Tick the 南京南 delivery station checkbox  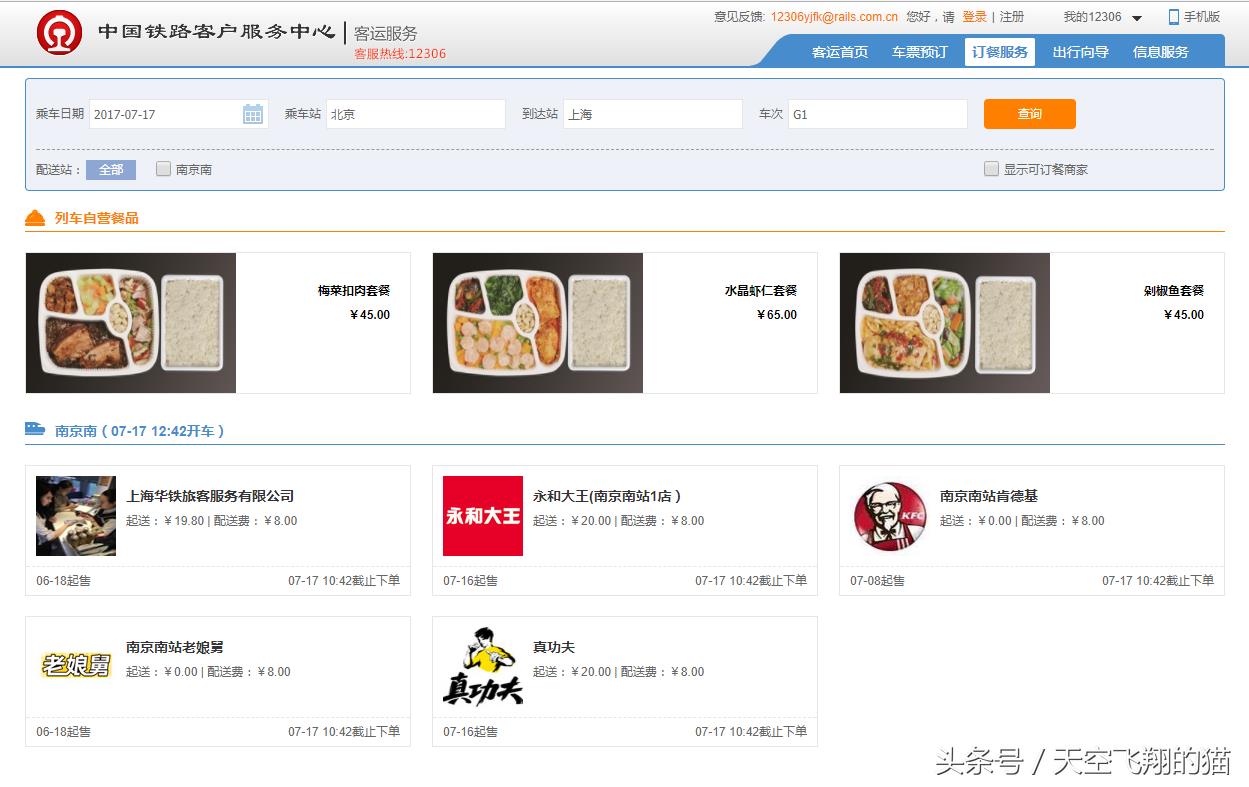pos(164,169)
